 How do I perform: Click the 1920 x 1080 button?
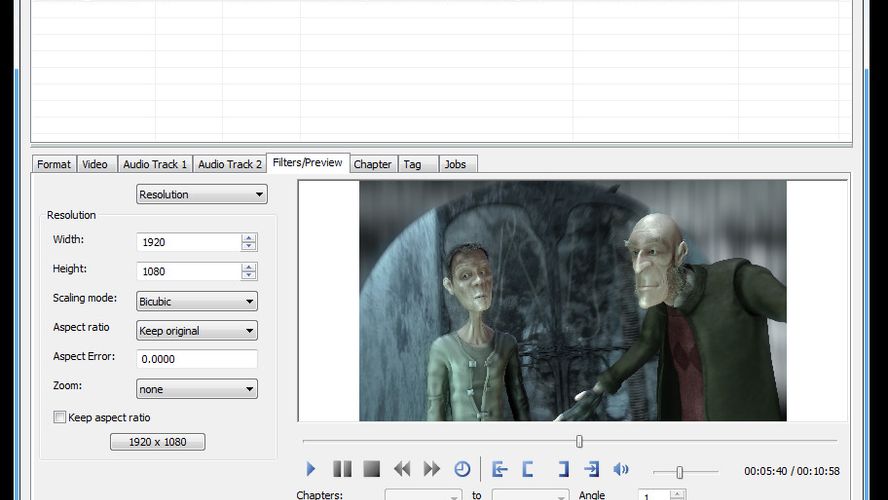(157, 442)
